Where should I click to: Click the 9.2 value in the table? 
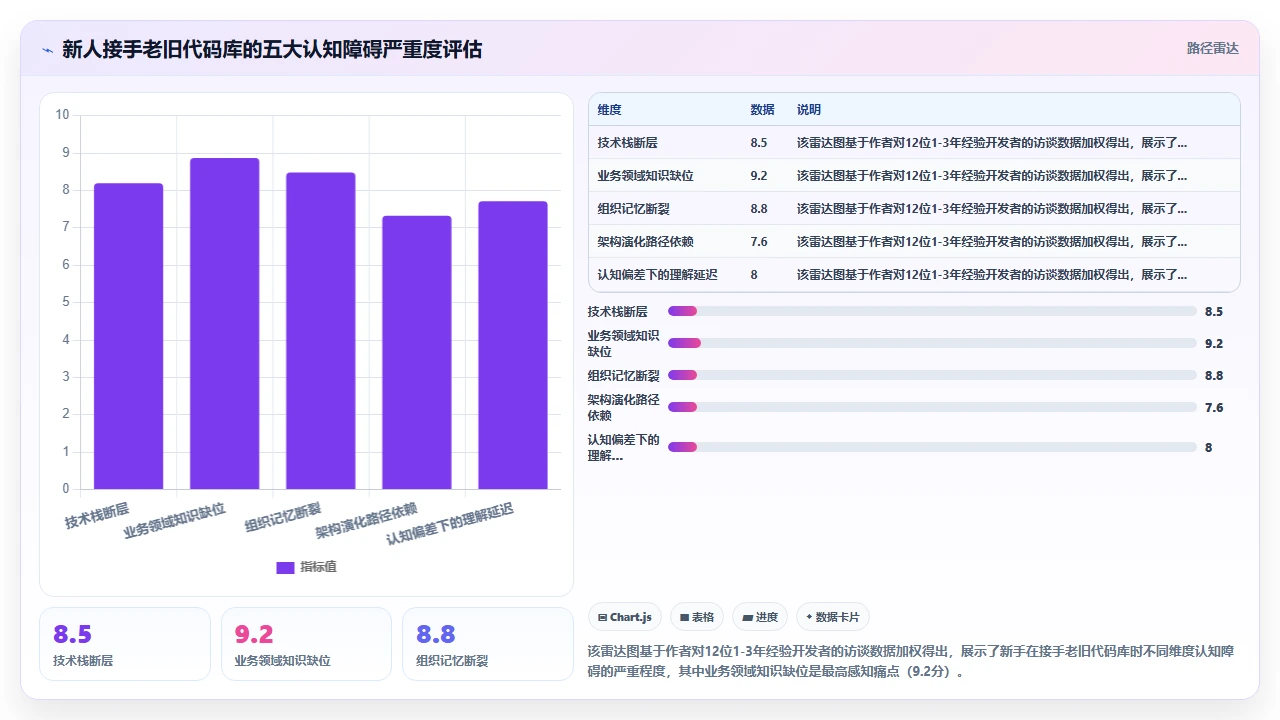point(759,176)
